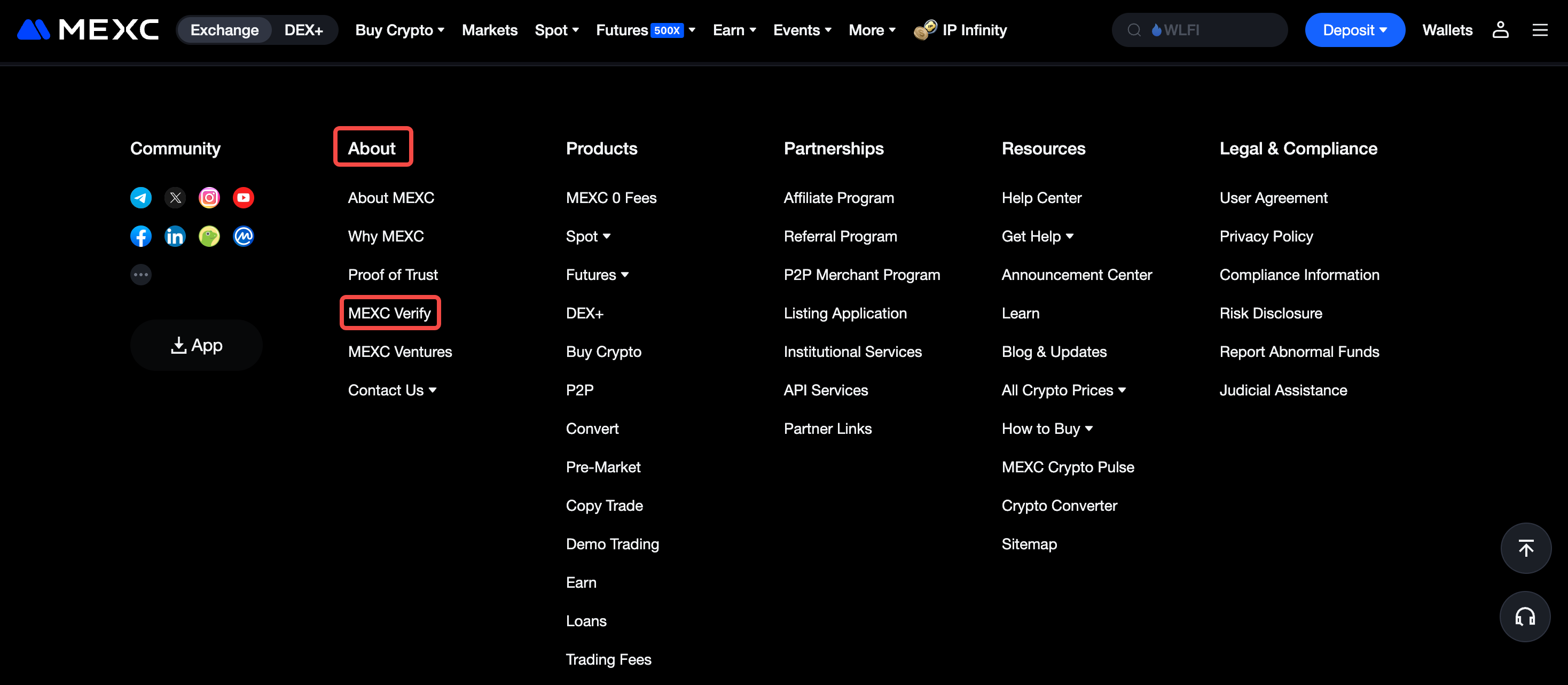Open the LinkedIn community icon
The width and height of the screenshot is (1568, 685).
[x=175, y=236]
